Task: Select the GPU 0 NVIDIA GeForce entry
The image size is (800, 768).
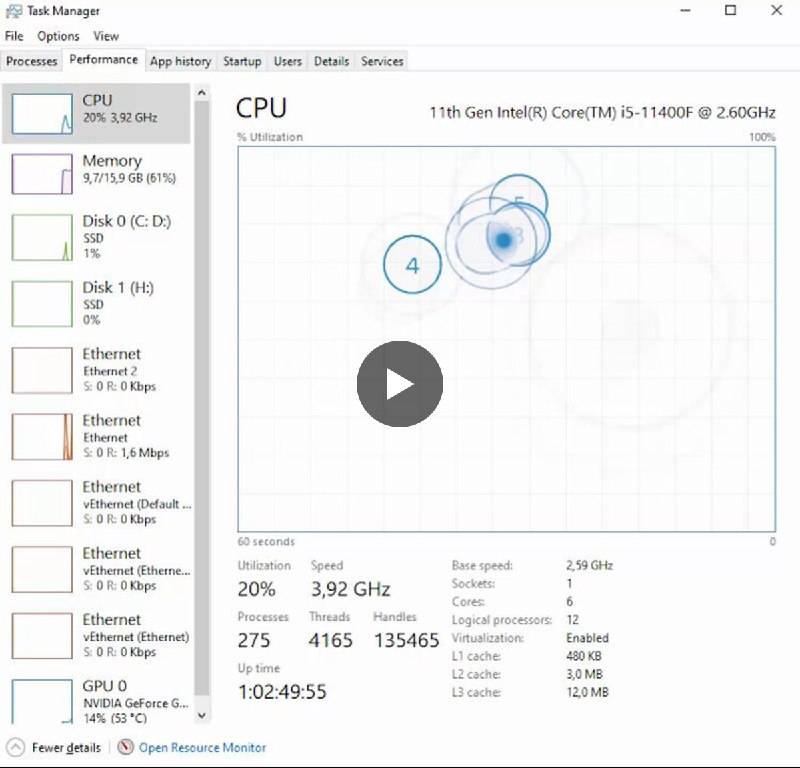Action: [97, 700]
